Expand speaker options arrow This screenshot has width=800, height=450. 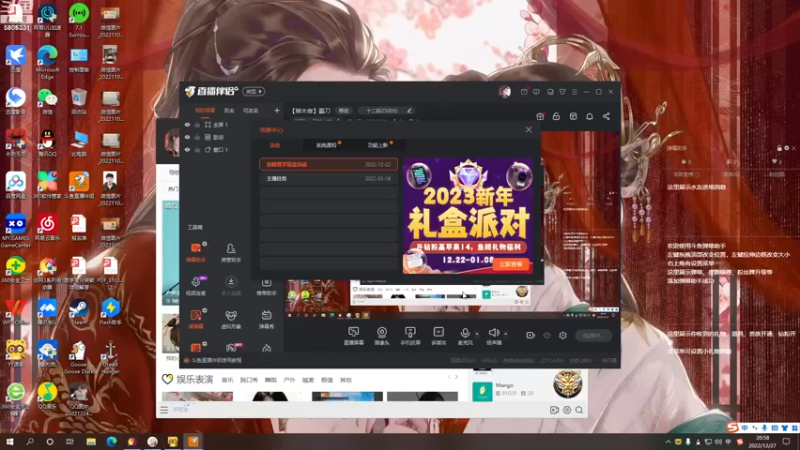coord(506,334)
